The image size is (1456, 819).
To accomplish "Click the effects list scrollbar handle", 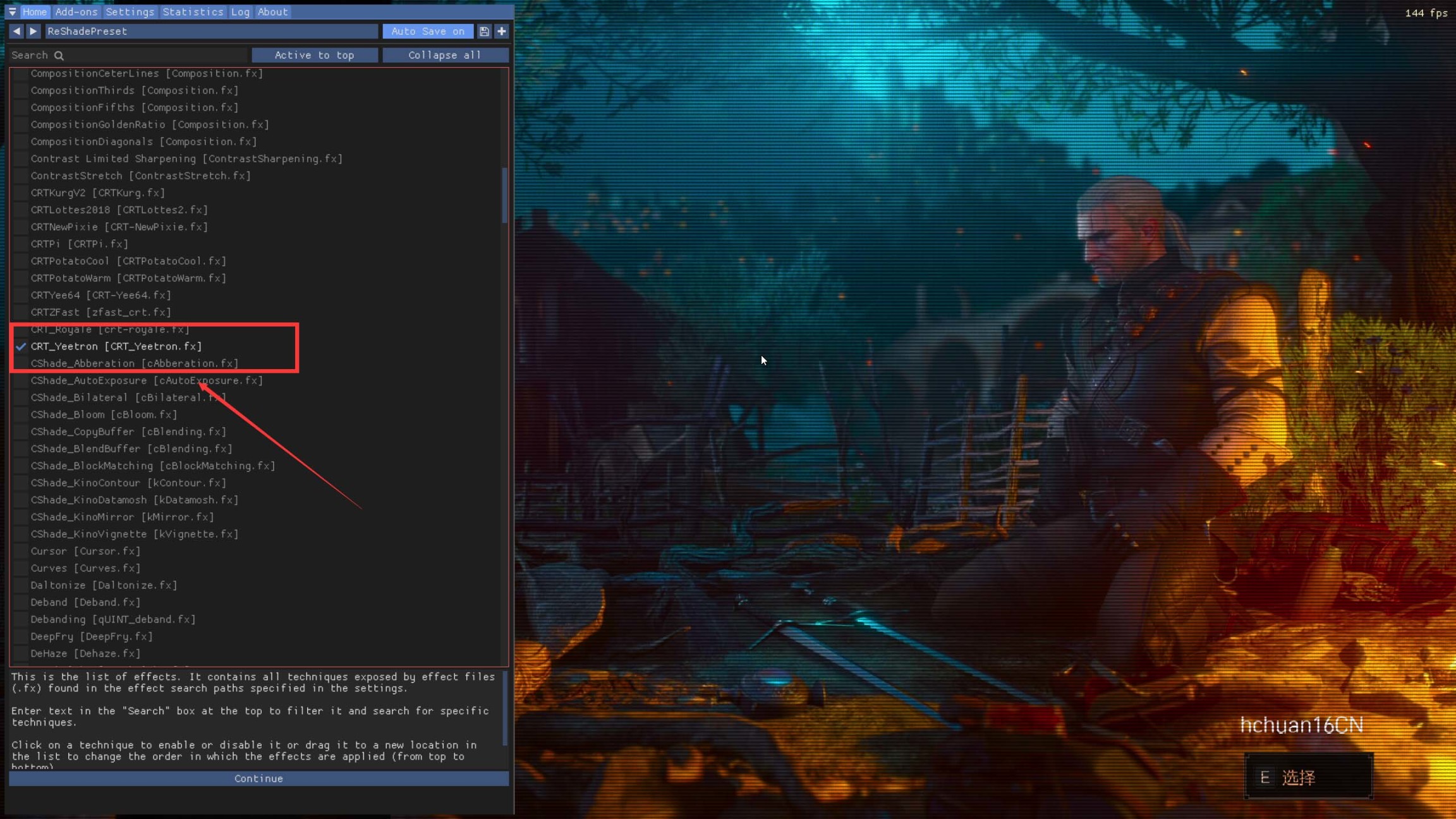I will coord(505,195).
